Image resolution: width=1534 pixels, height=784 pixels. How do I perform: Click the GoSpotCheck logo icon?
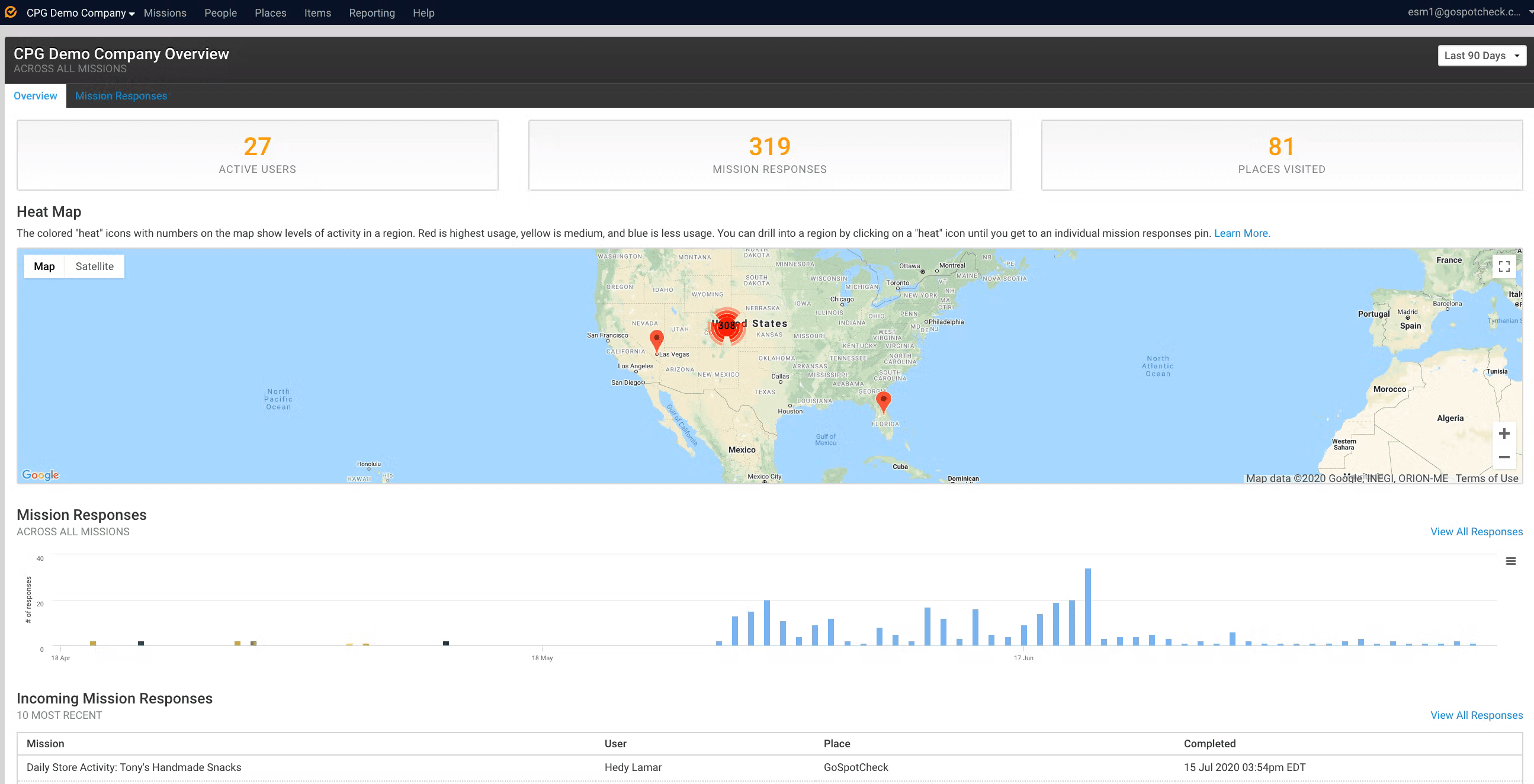(10, 11)
